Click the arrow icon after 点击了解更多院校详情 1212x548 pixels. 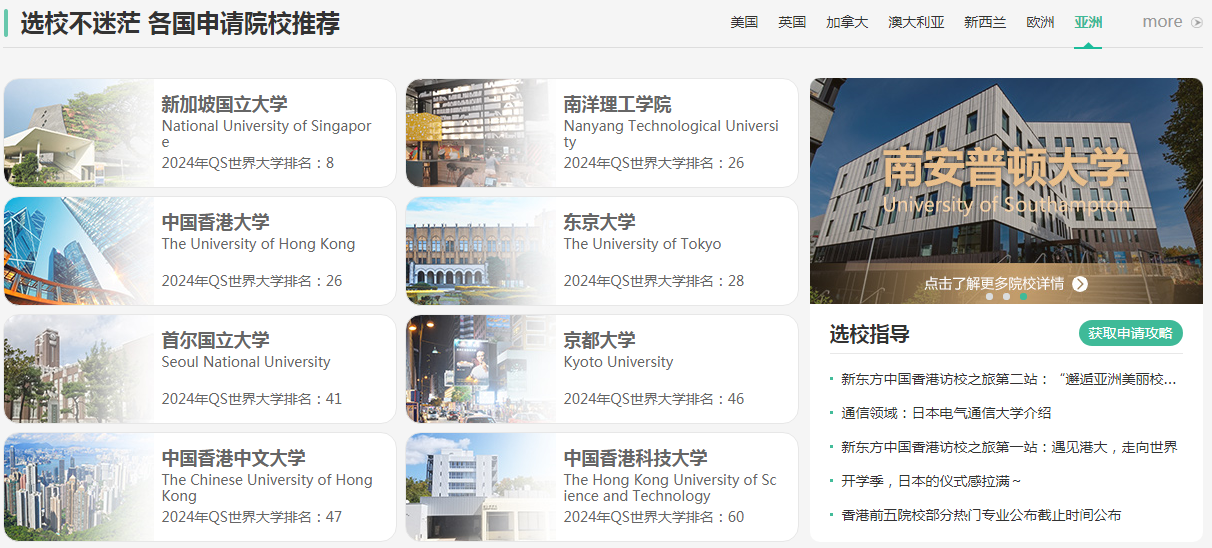tap(1080, 284)
